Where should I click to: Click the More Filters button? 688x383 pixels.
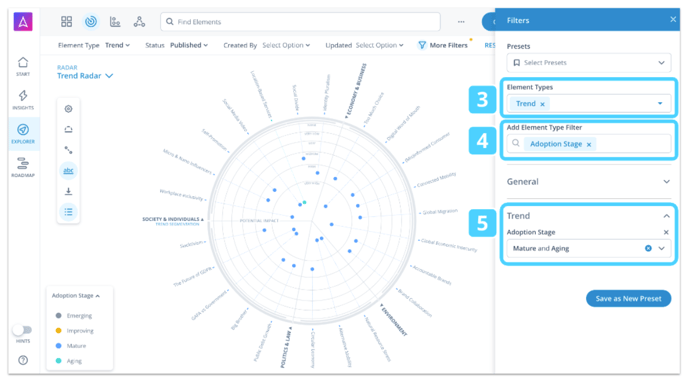click(x=443, y=45)
